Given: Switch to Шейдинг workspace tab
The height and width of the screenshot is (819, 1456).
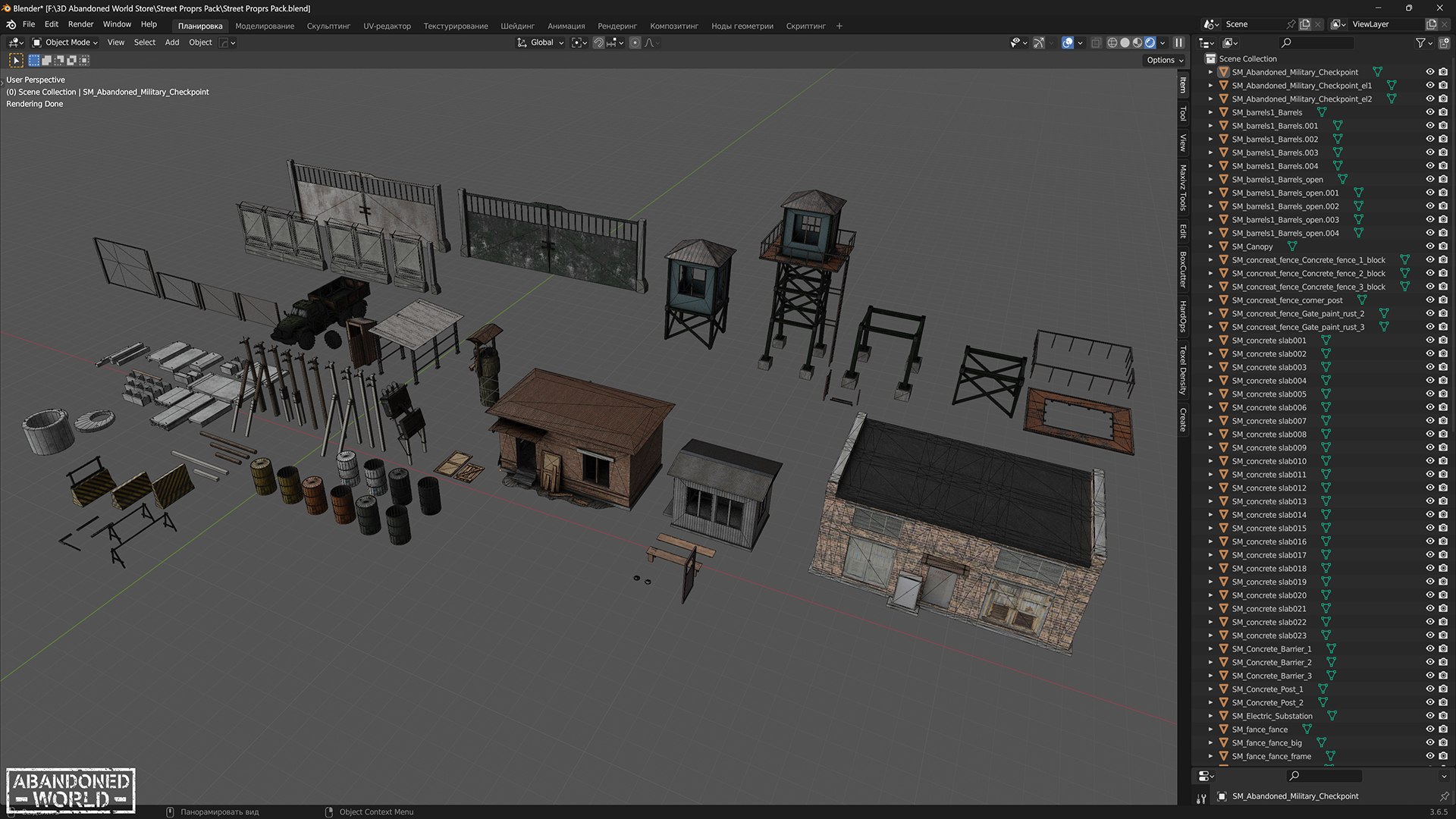Looking at the screenshot, I should 517,26.
